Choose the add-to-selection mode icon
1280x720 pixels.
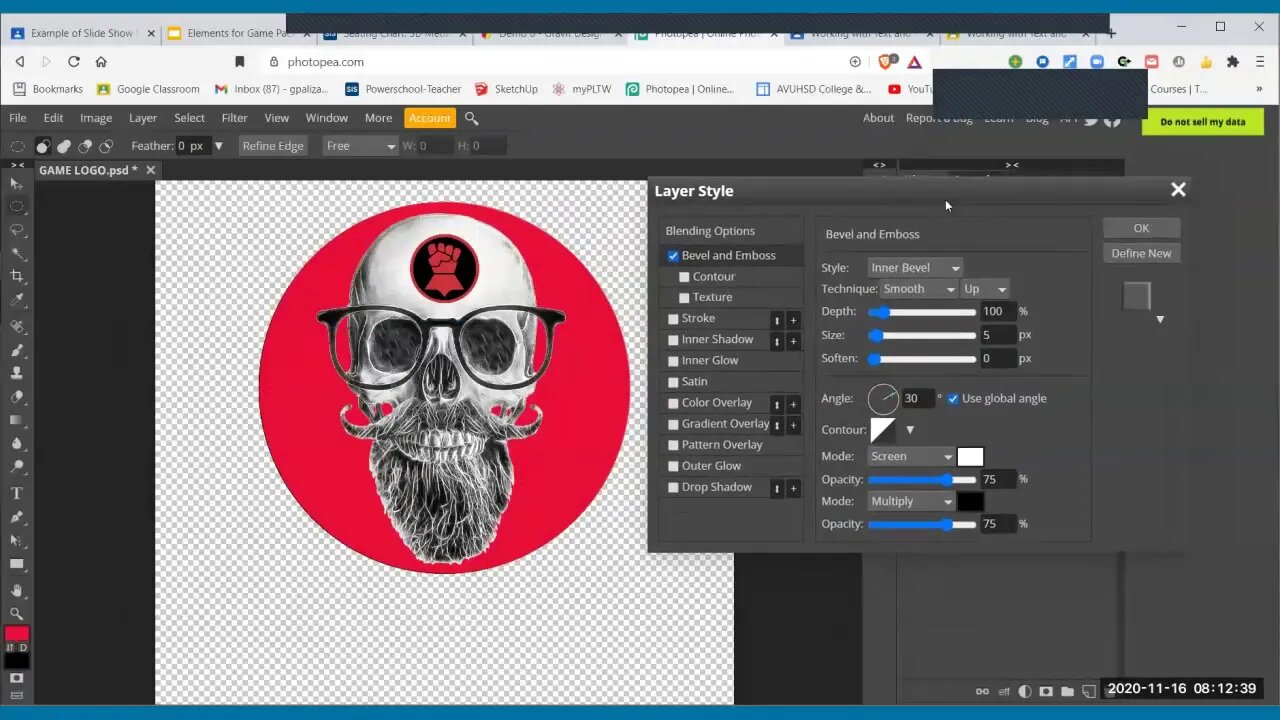pyautogui.click(x=64, y=146)
